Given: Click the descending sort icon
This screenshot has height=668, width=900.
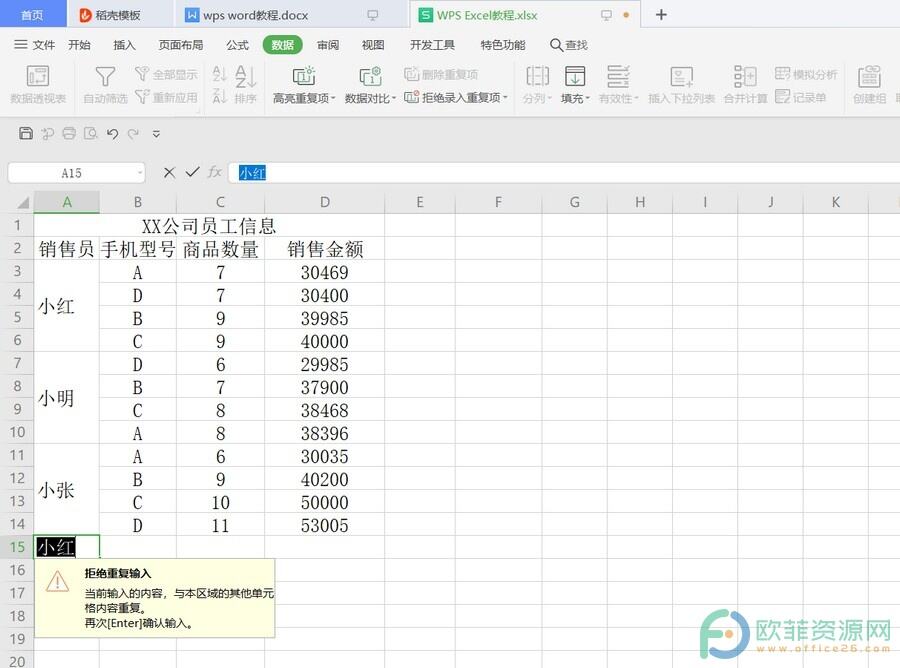Looking at the screenshot, I should 219,96.
